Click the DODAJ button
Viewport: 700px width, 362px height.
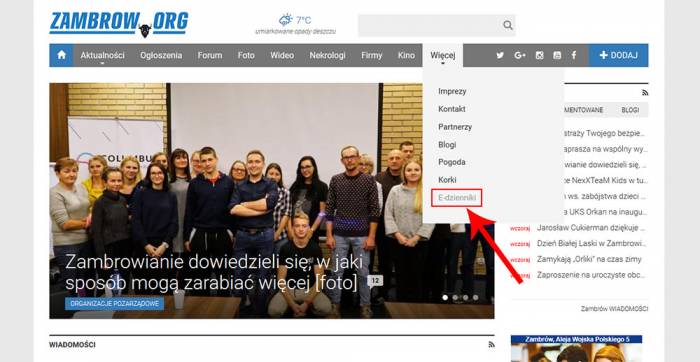618,55
